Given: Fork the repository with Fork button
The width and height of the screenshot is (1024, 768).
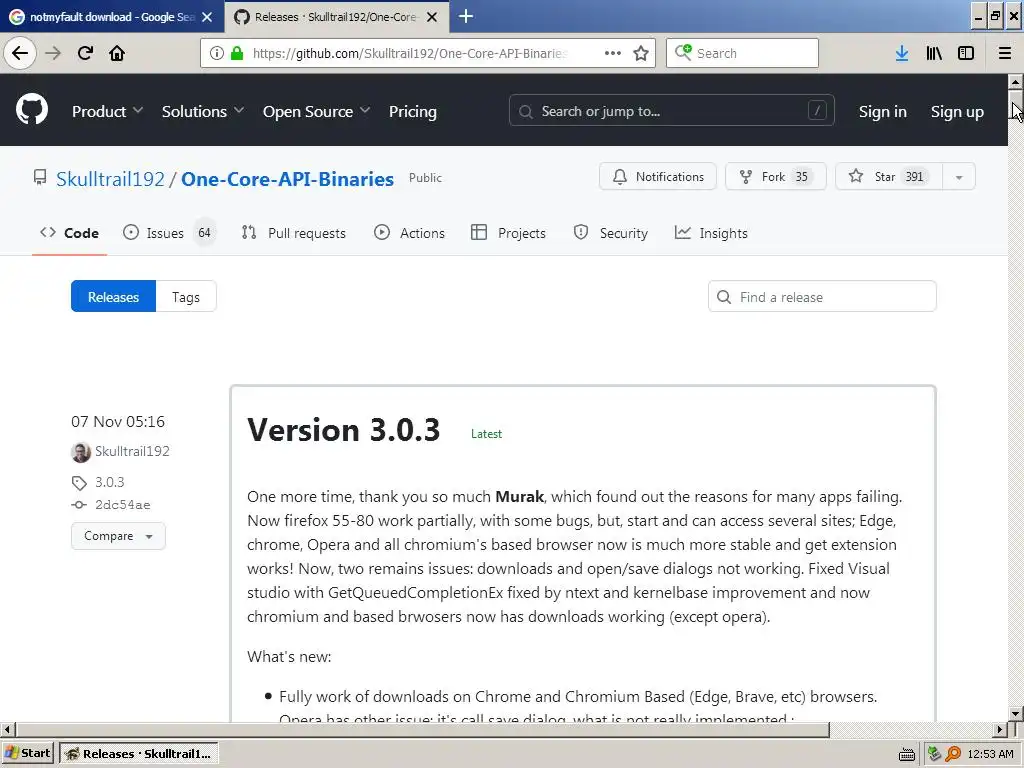Looking at the screenshot, I should (776, 177).
